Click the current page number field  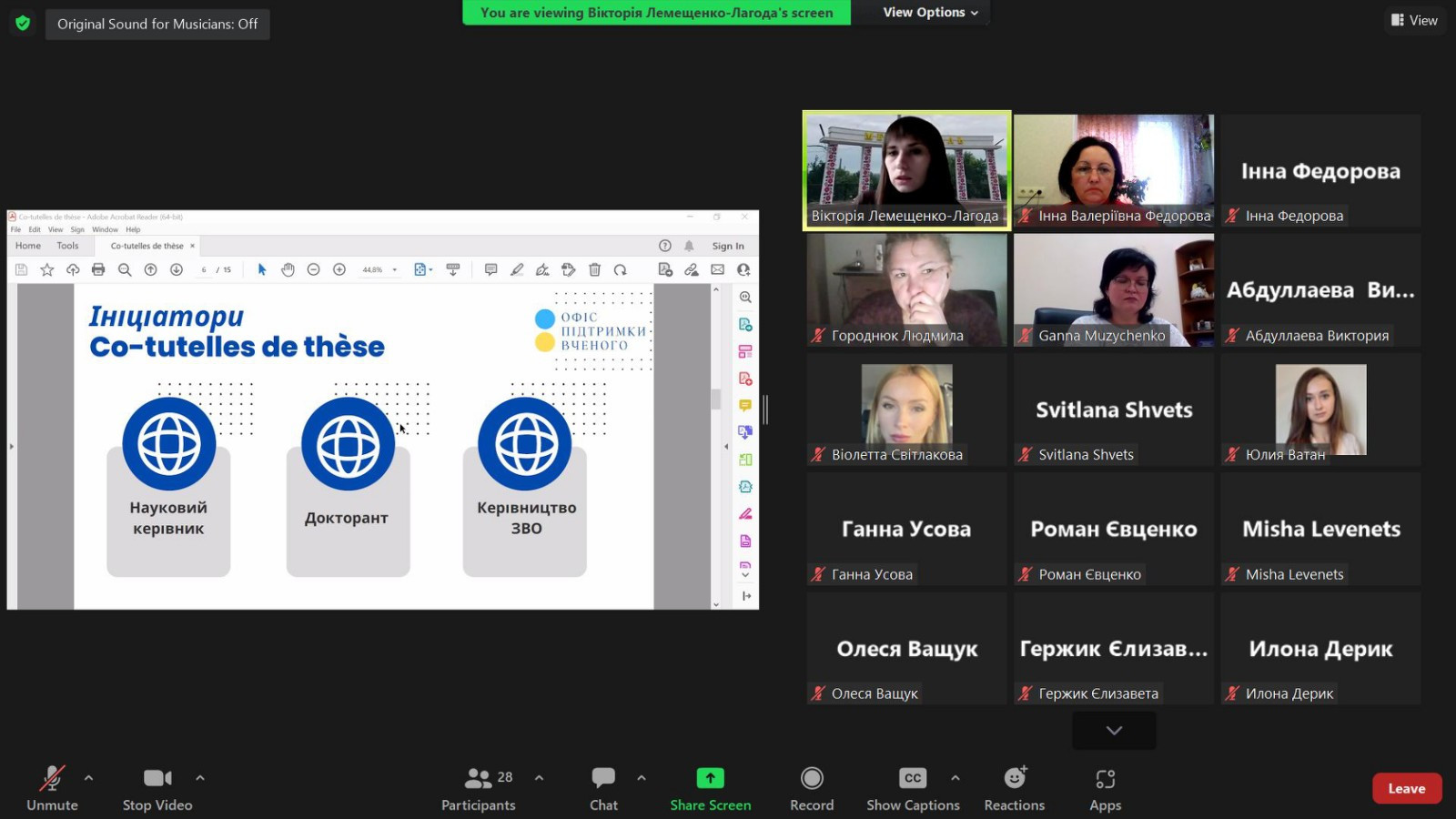point(204,269)
